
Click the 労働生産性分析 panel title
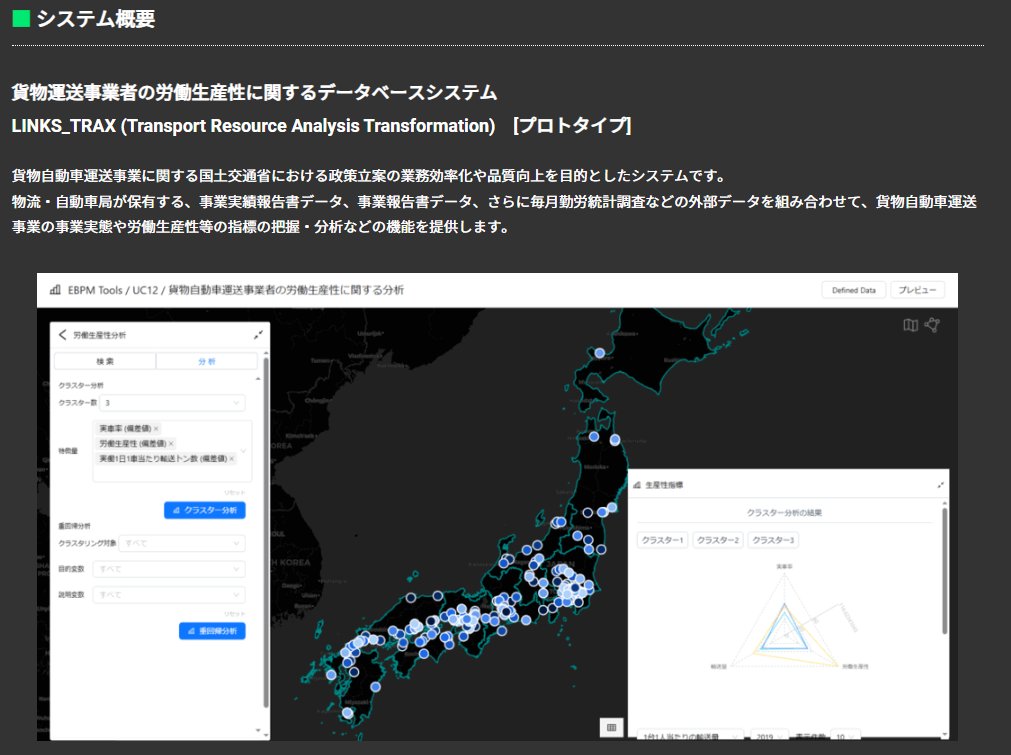pyautogui.click(x=99, y=335)
